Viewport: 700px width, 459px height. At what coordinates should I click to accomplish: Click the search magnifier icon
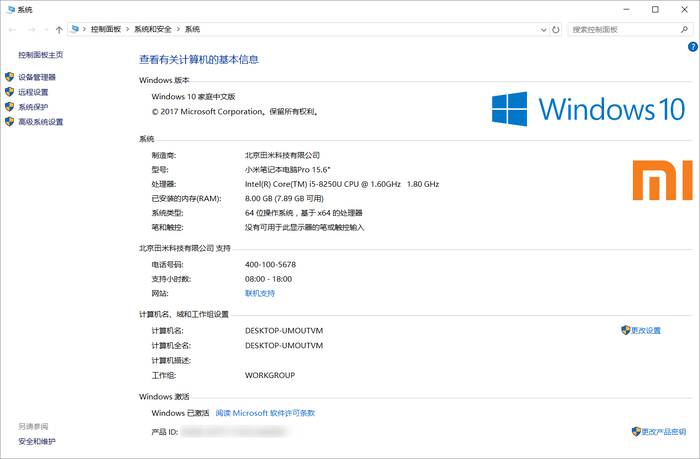[x=684, y=29]
